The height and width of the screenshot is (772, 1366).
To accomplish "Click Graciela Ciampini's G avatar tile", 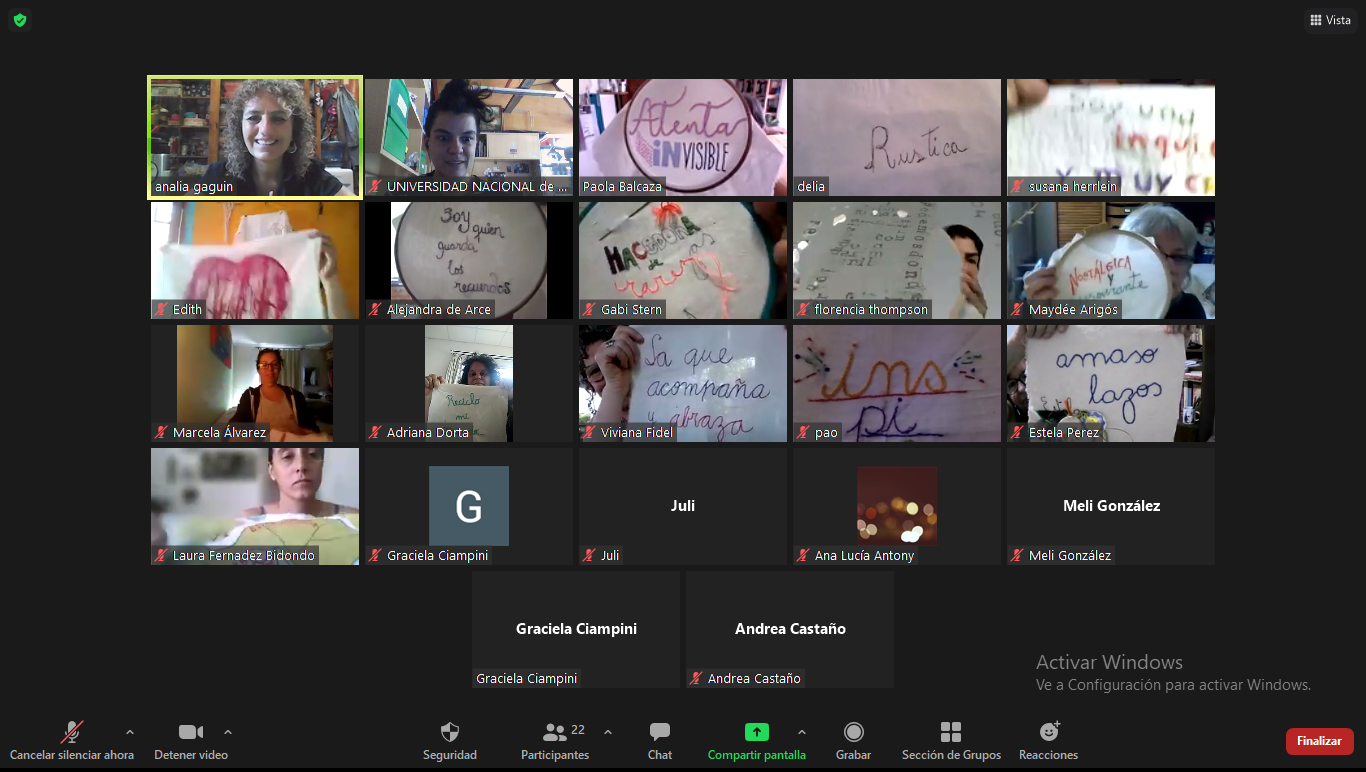I will [469, 506].
